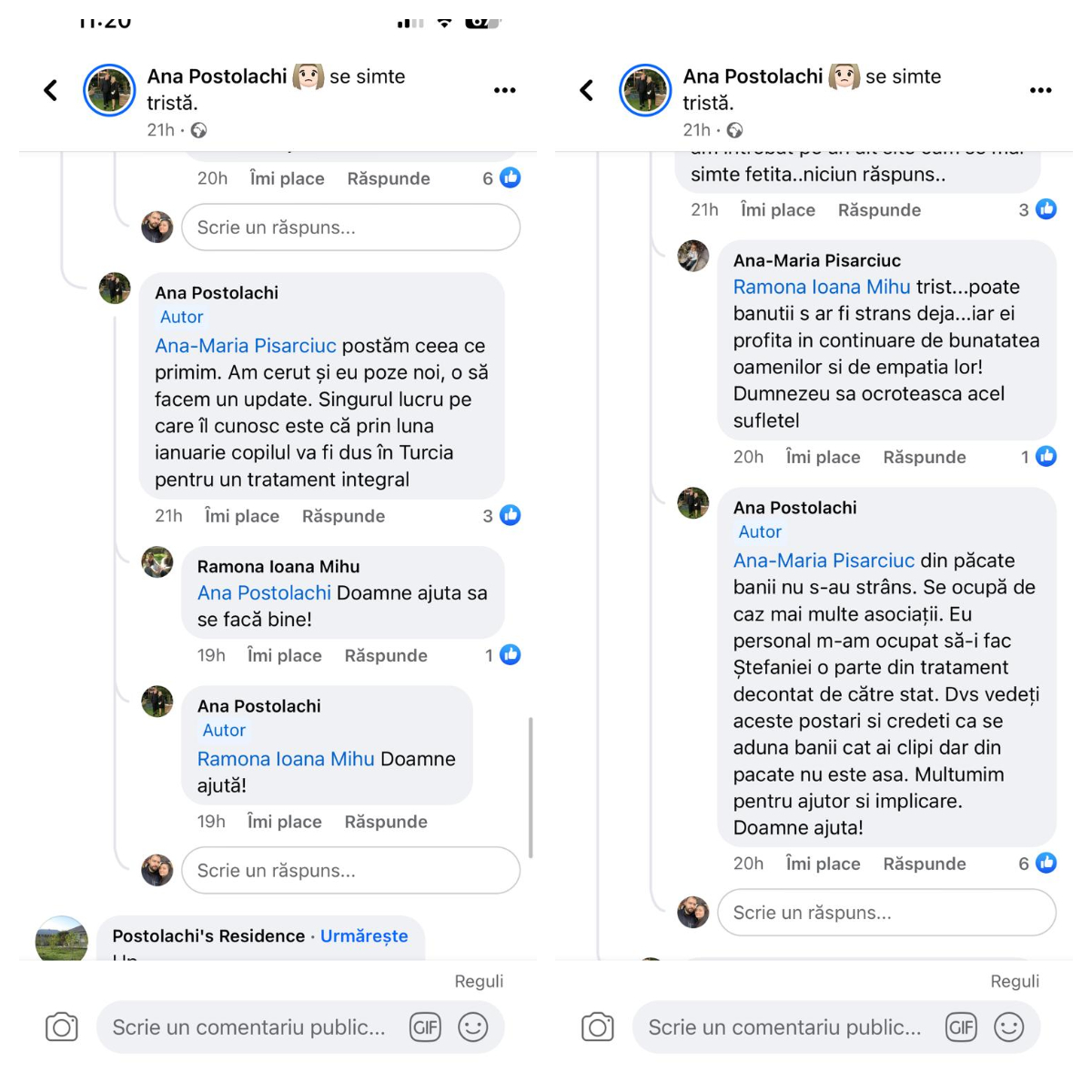The height and width of the screenshot is (1092, 1092).
Task: Open emoji picker in right comment bar
Action: coord(1009,1027)
